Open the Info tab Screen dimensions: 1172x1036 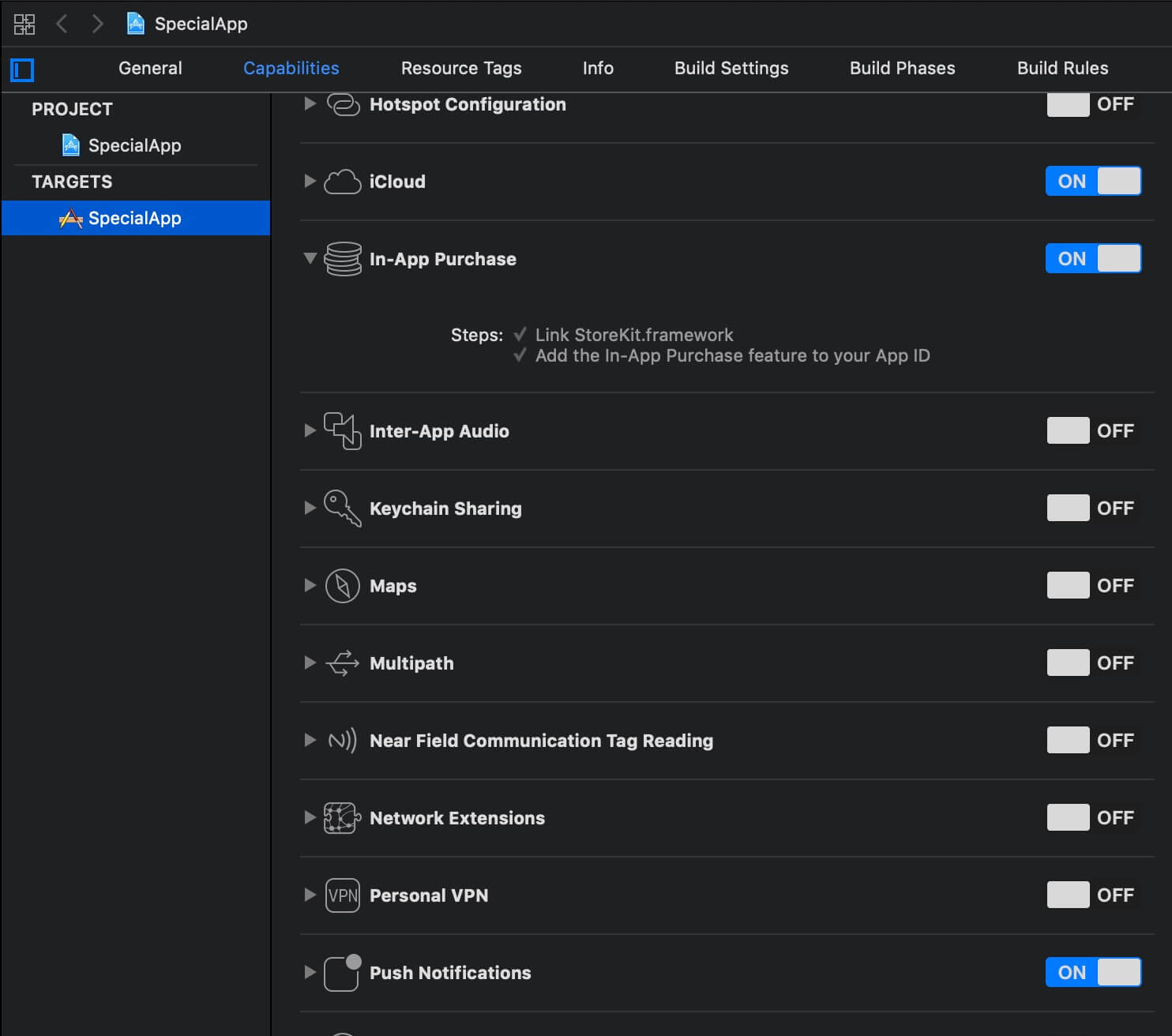coord(598,69)
